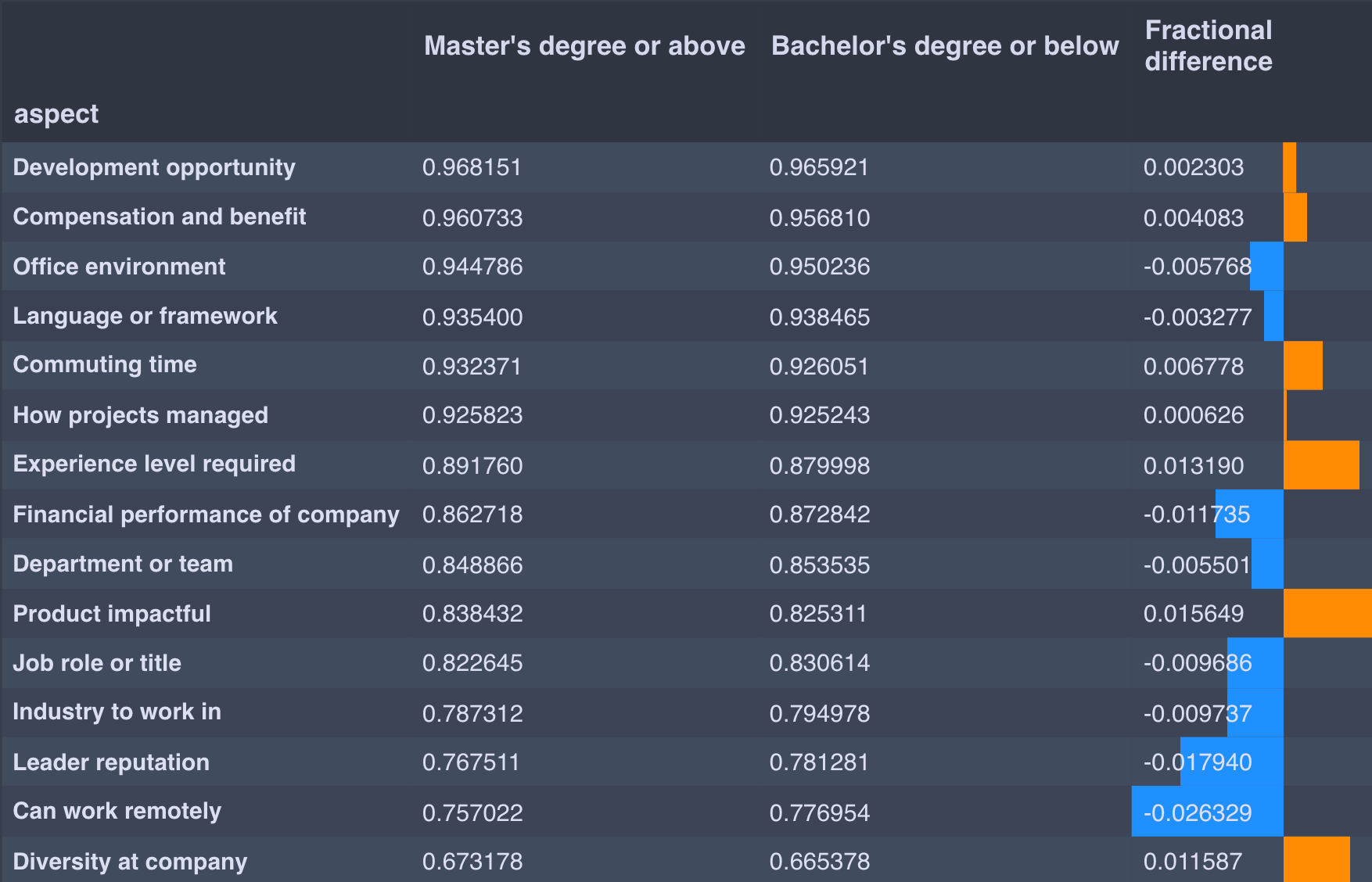Viewport: 1372px width, 882px height.
Task: Click the value 0.000626 for How projects managed
Action: coord(1194,415)
